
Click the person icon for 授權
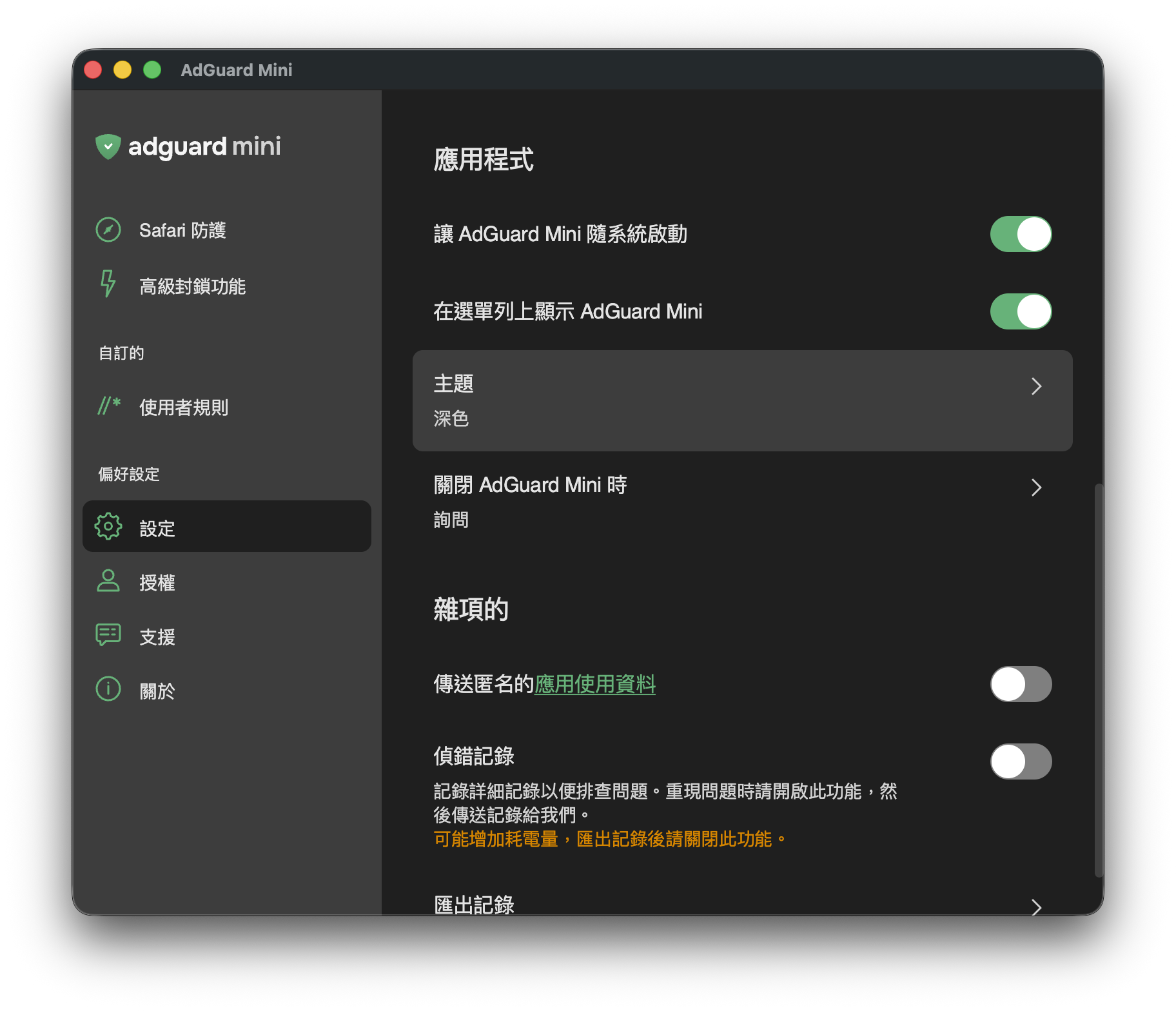(108, 581)
